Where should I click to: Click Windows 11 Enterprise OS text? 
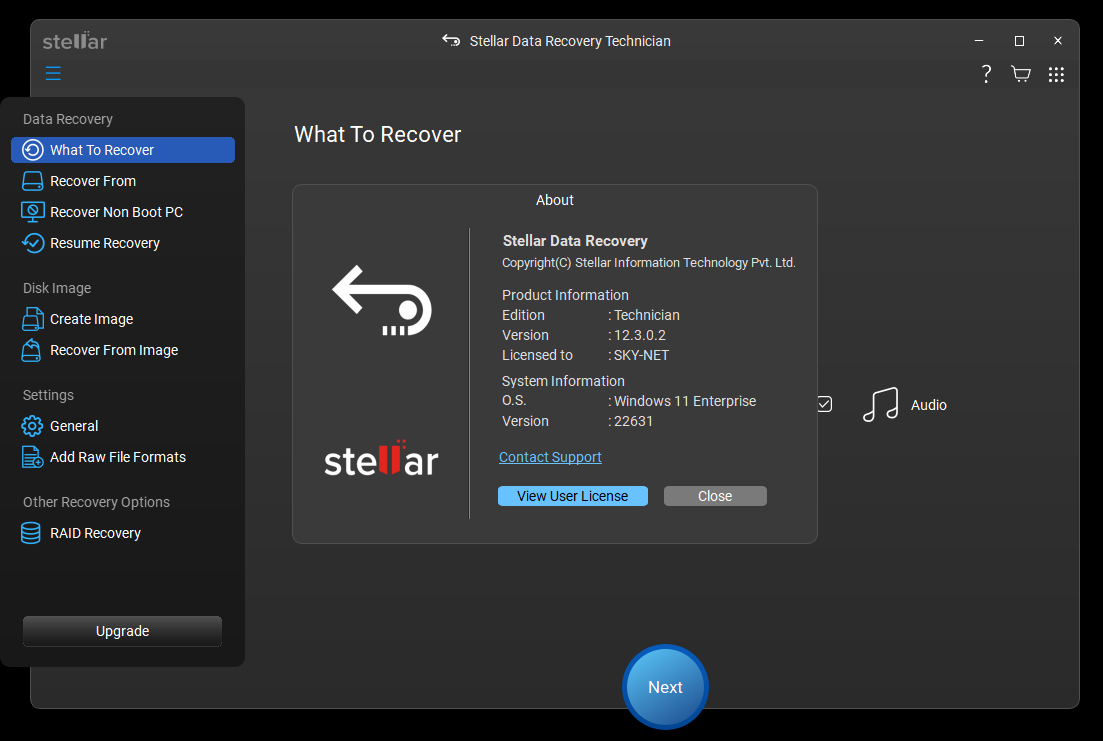click(684, 401)
